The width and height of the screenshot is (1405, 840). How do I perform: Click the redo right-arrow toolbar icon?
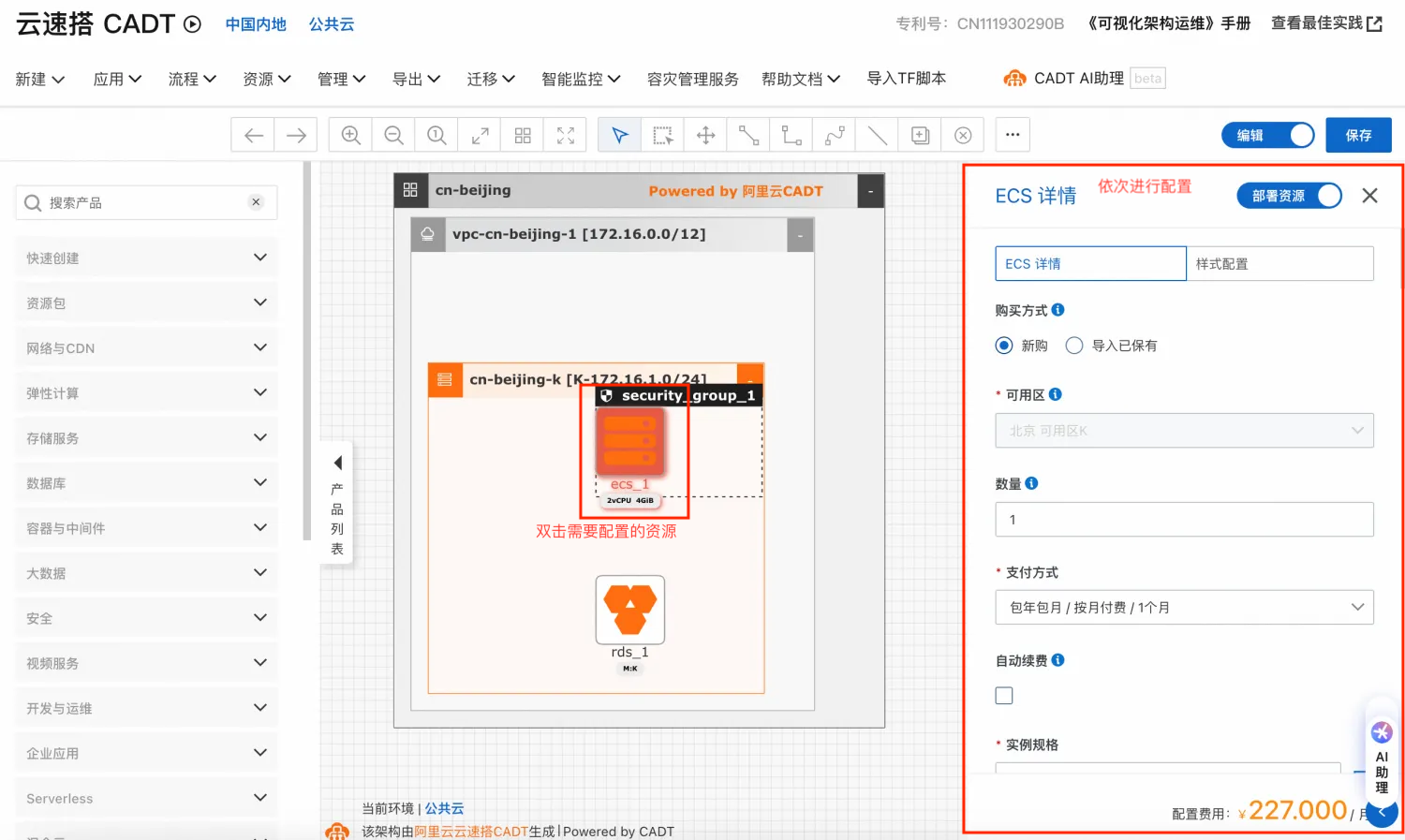pyautogui.click(x=296, y=136)
